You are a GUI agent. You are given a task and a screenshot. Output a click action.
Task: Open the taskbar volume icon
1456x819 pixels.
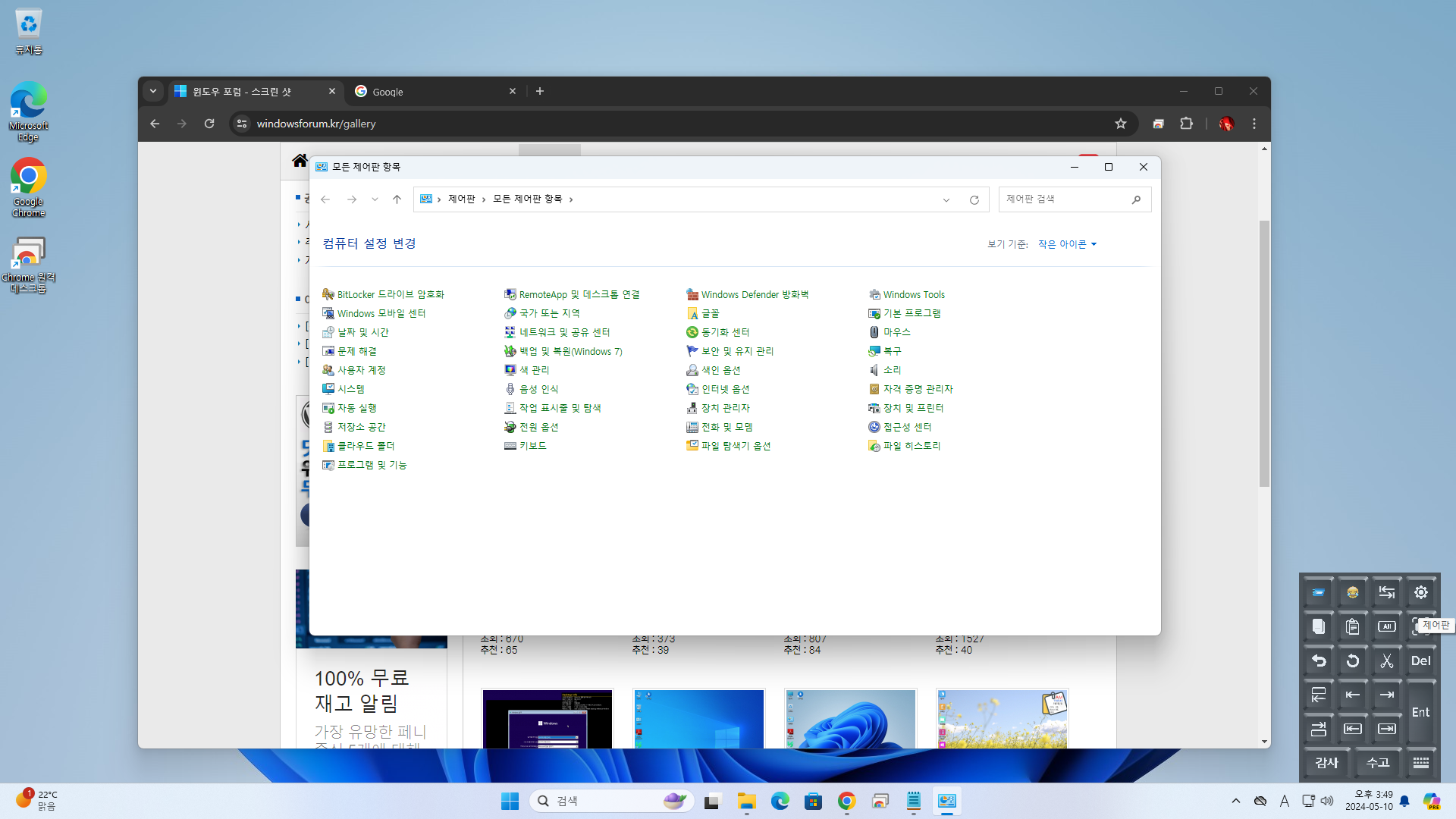[1327, 801]
